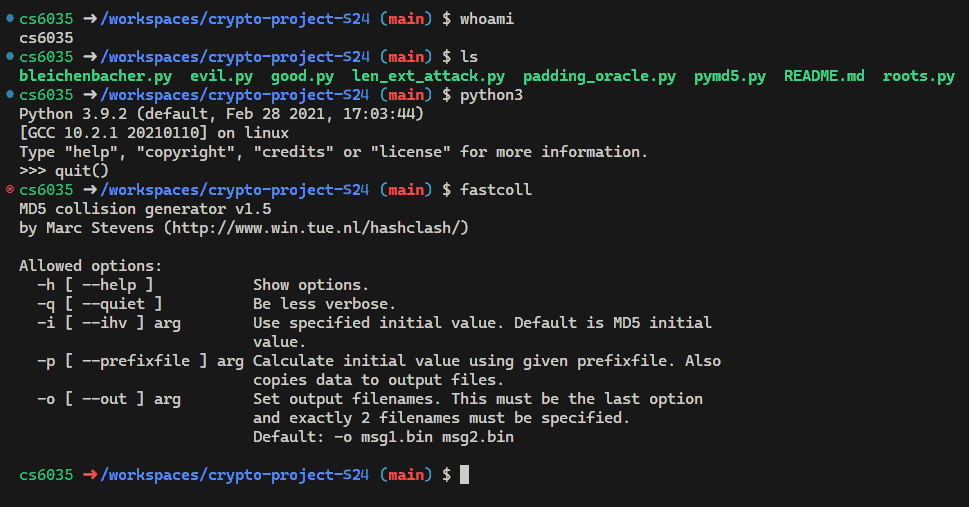The image size is (969, 507).
Task: Click the red error marker beside fastcoll command
Action: pyautogui.click(x=10, y=189)
